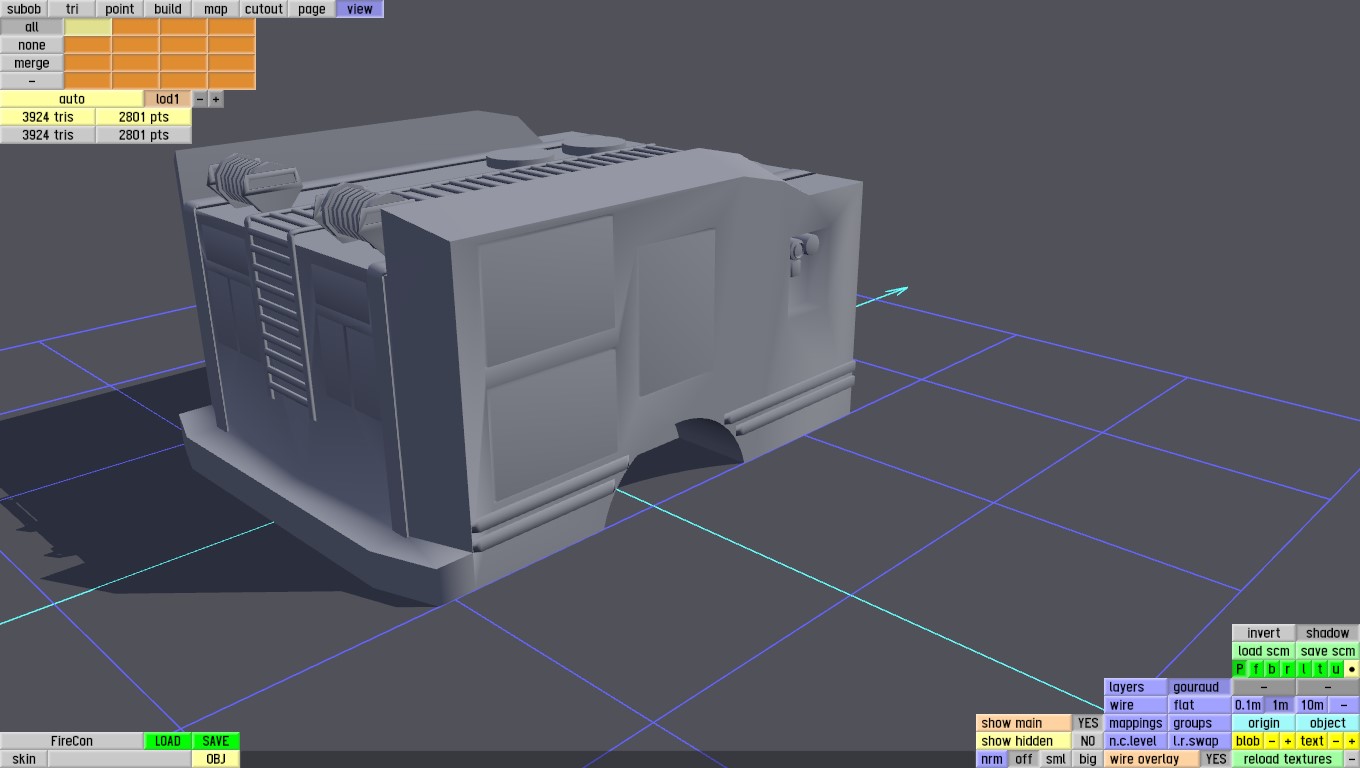Click the yellow '3924 tris' readout
The width and height of the screenshot is (1360, 768).
tap(48, 117)
